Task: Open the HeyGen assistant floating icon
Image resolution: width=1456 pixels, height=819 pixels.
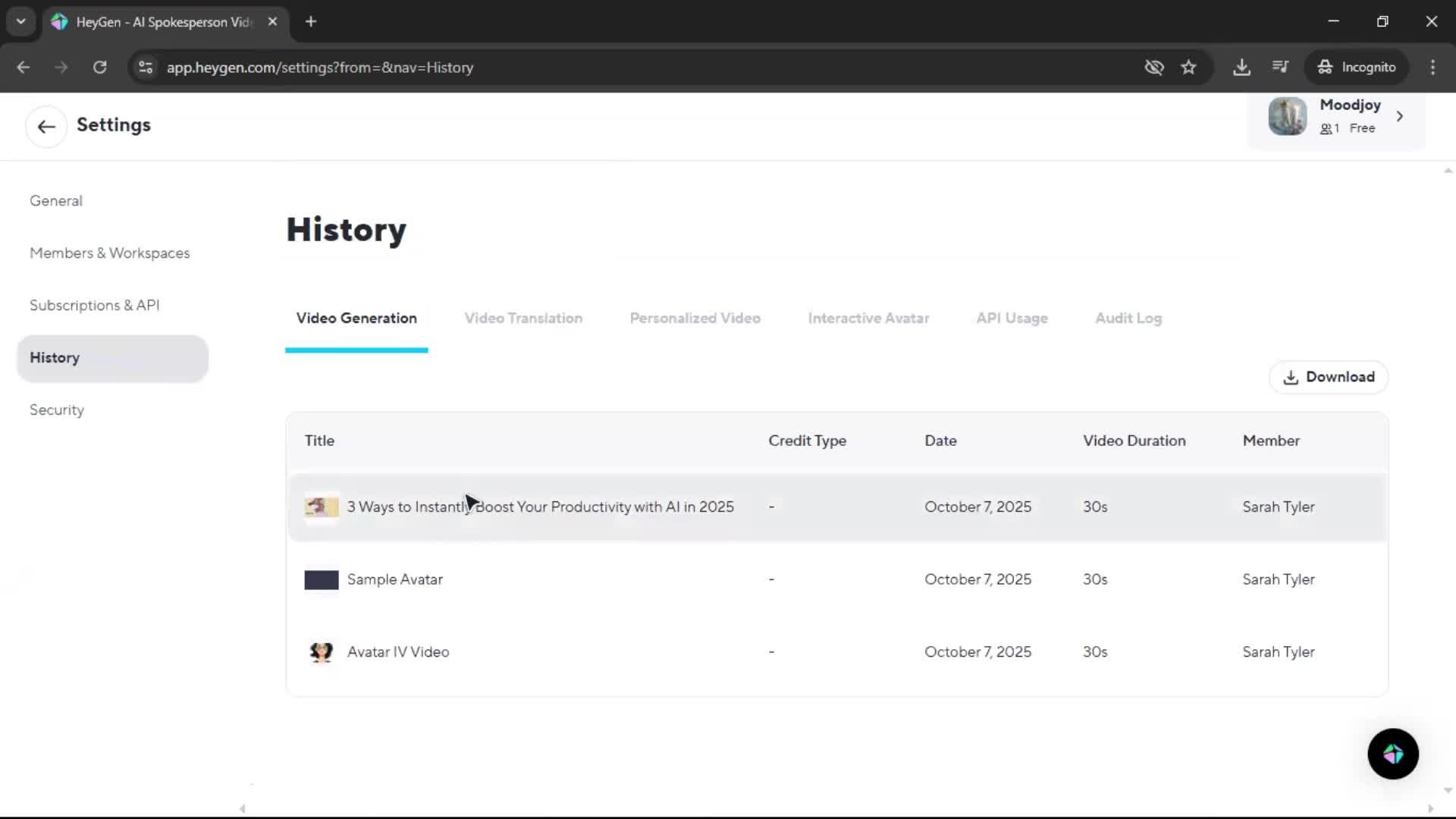Action: [1393, 754]
